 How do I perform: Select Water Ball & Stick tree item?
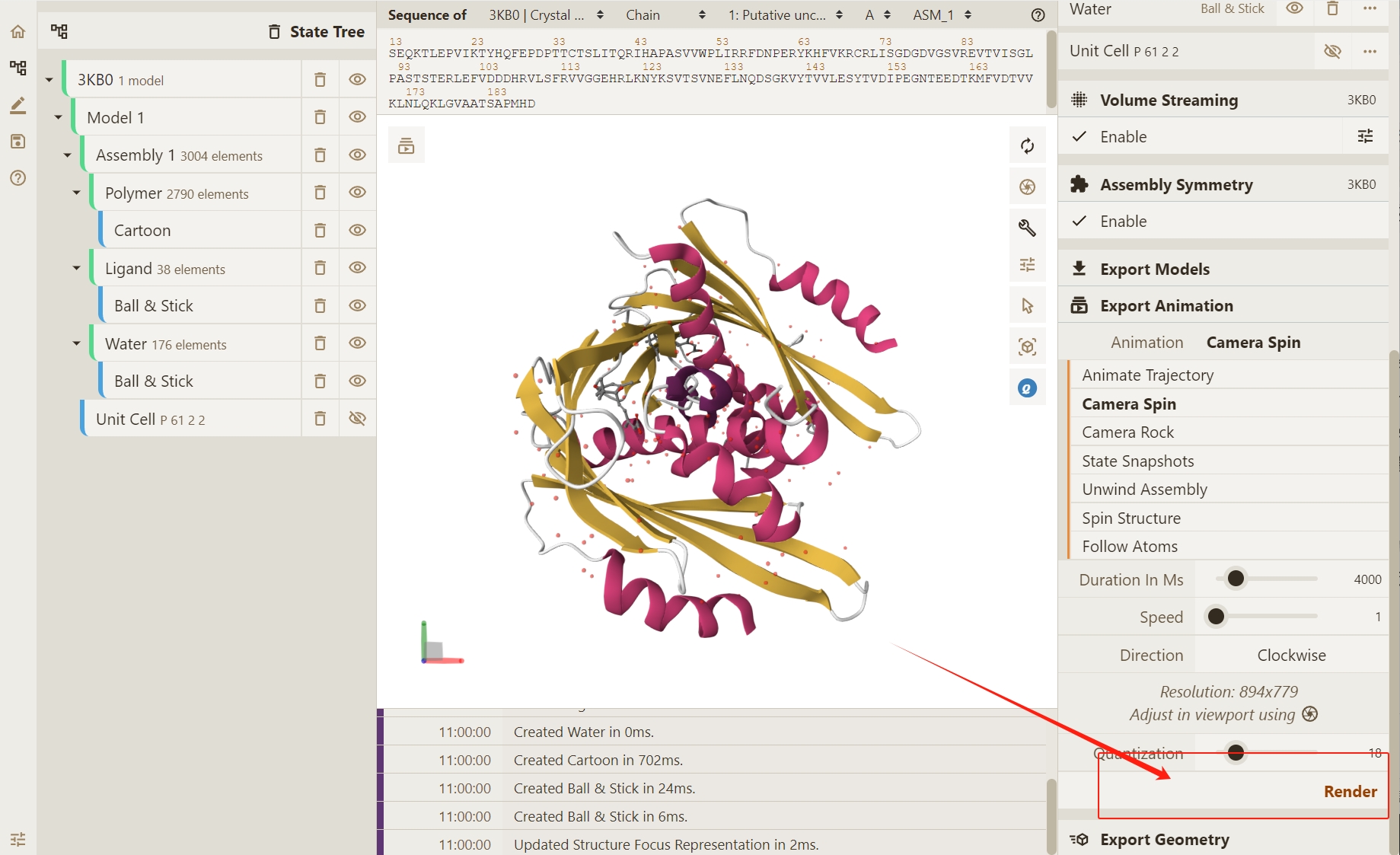click(x=154, y=381)
